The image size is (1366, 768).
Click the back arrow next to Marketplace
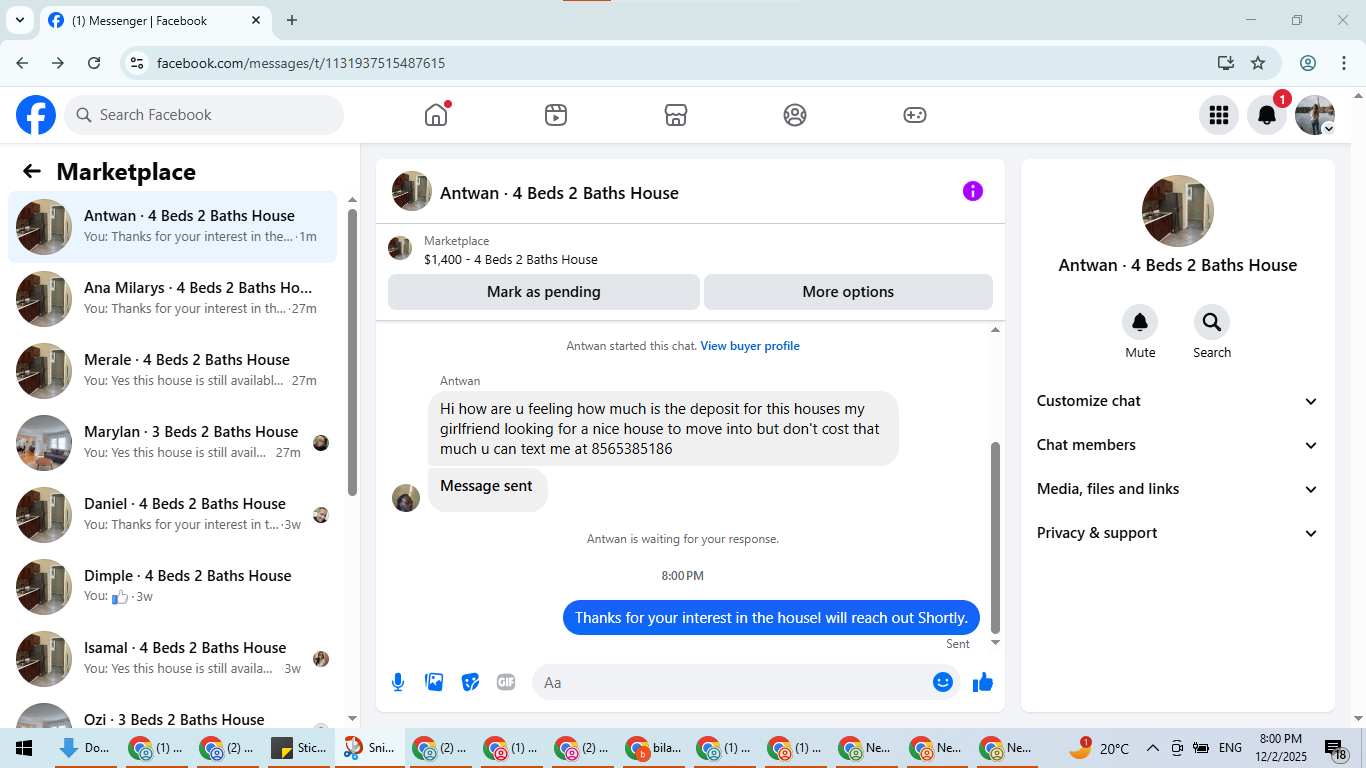click(32, 171)
